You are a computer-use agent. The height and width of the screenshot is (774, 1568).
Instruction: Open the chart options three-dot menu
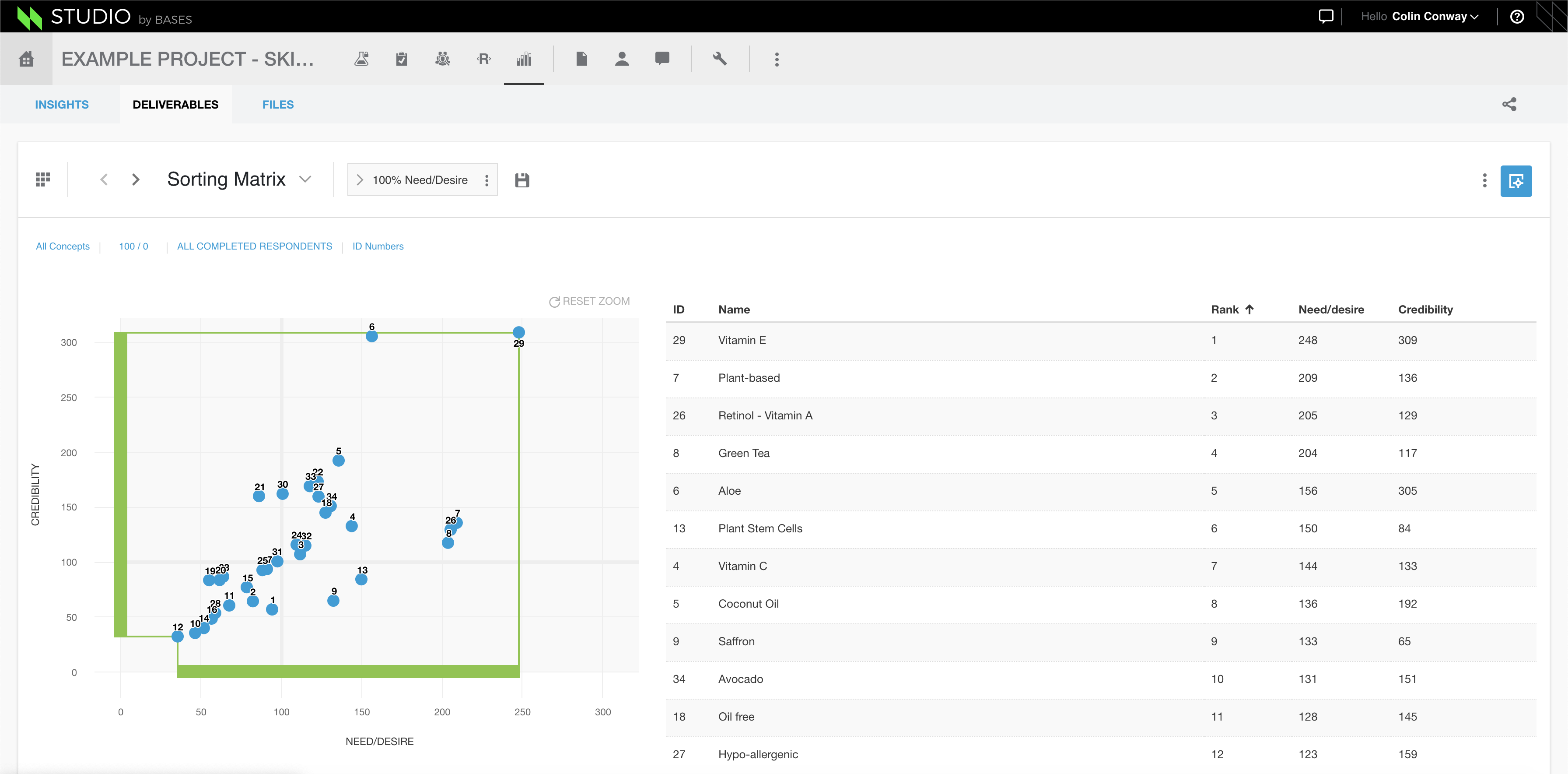click(x=1484, y=181)
